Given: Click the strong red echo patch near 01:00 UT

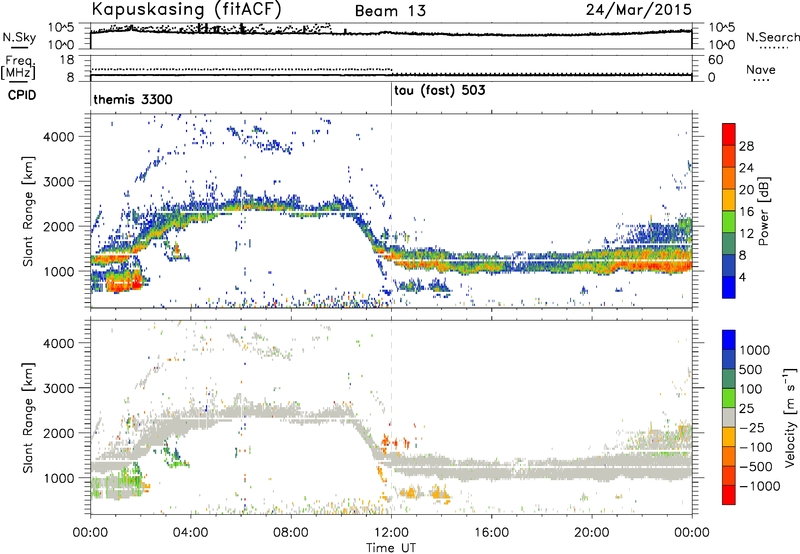Looking at the screenshot, I should (122, 282).
